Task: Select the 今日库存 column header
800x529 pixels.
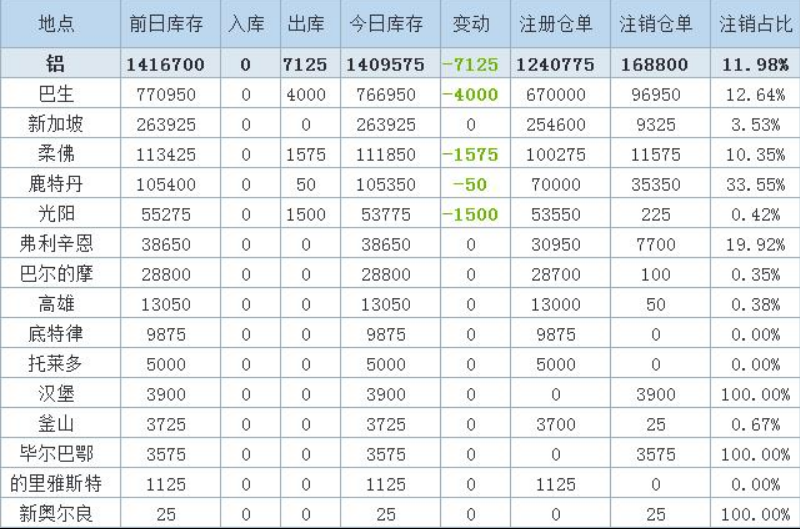Action: tap(386, 24)
